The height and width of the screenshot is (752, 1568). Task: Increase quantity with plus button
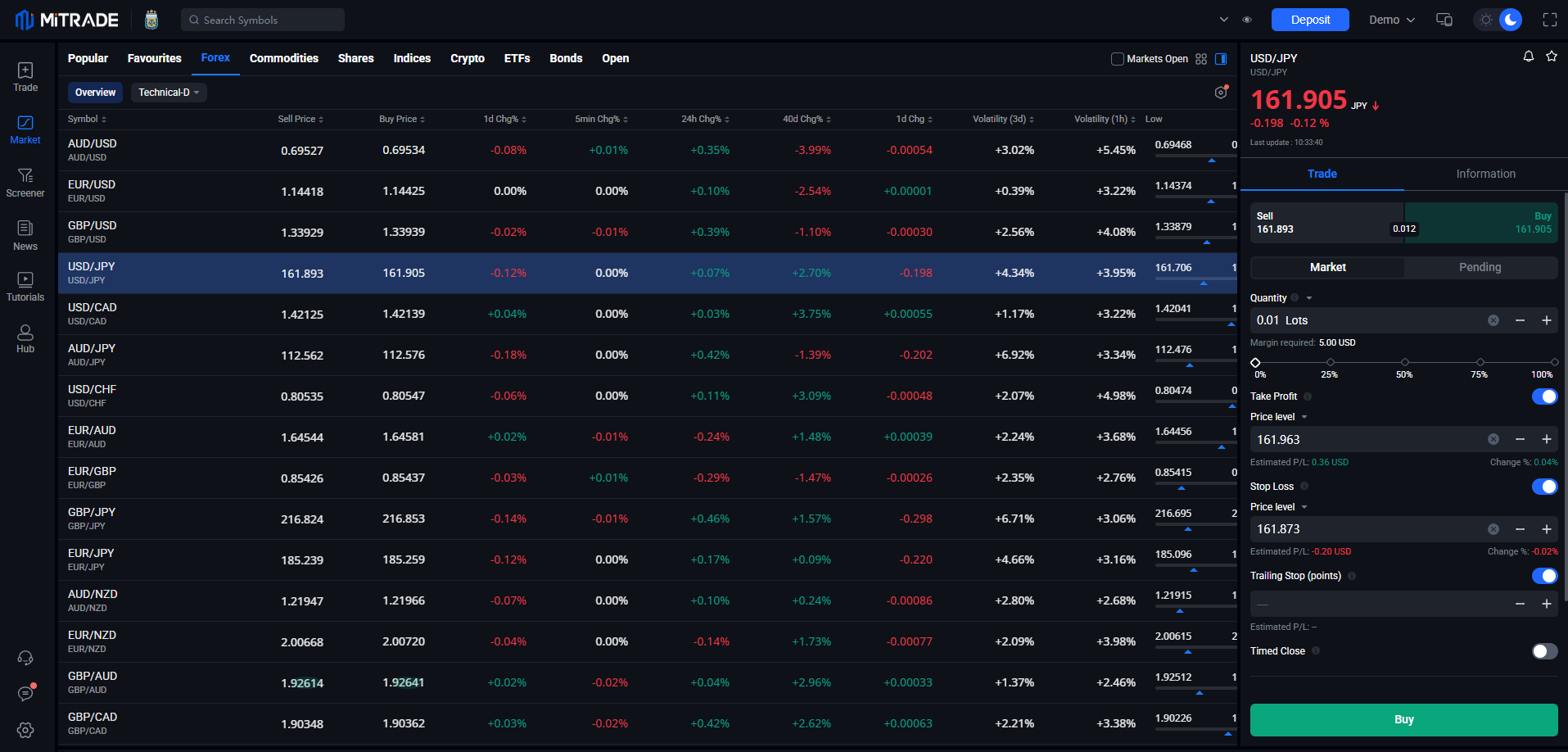tap(1547, 320)
